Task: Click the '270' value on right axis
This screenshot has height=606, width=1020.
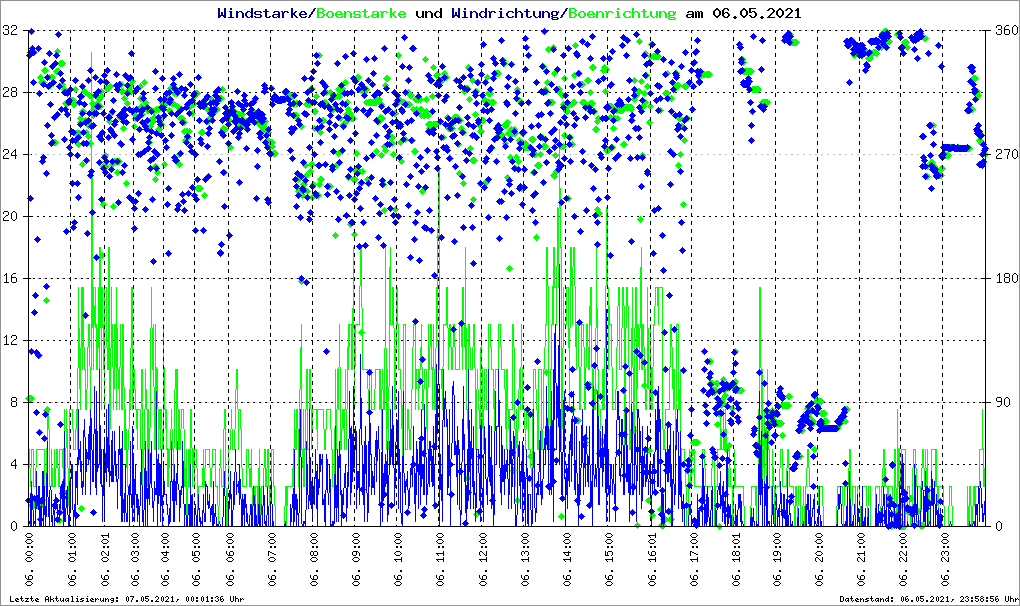Action: tap(1002, 155)
